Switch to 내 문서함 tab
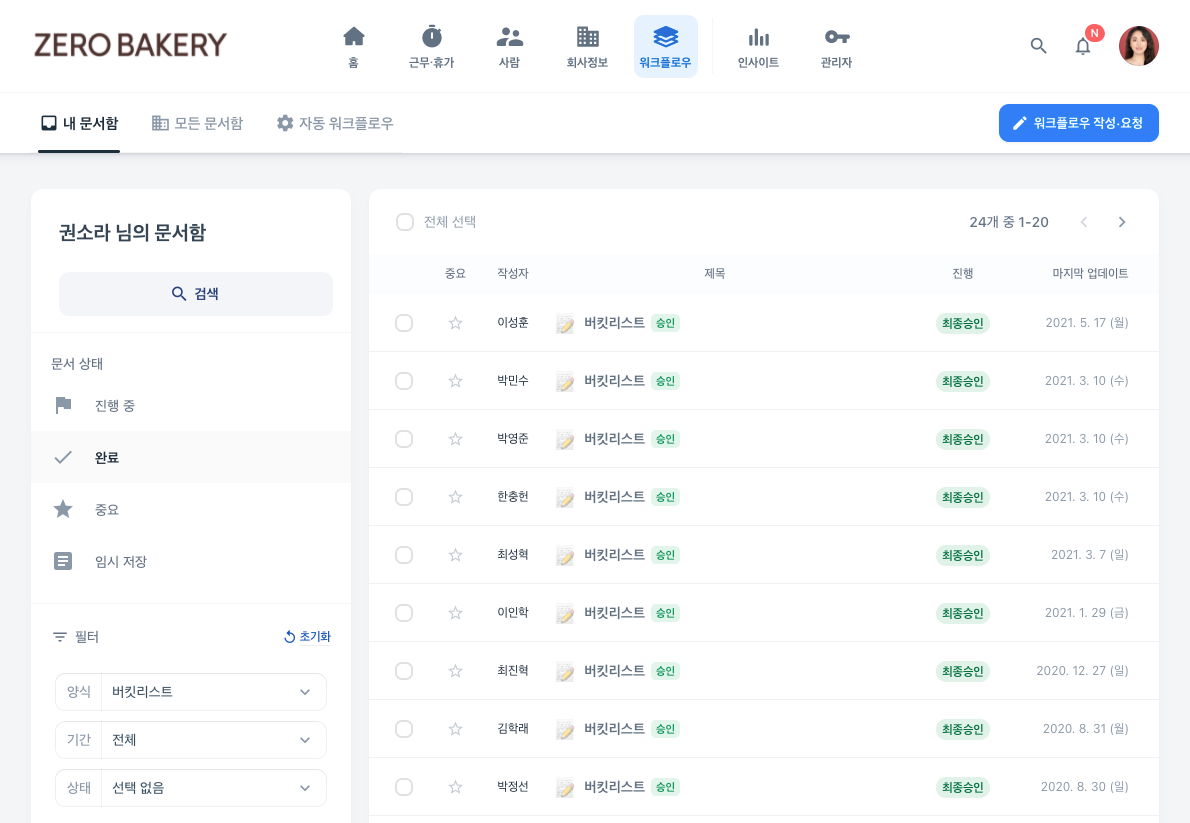Viewport: 1190px width, 823px height. point(79,123)
